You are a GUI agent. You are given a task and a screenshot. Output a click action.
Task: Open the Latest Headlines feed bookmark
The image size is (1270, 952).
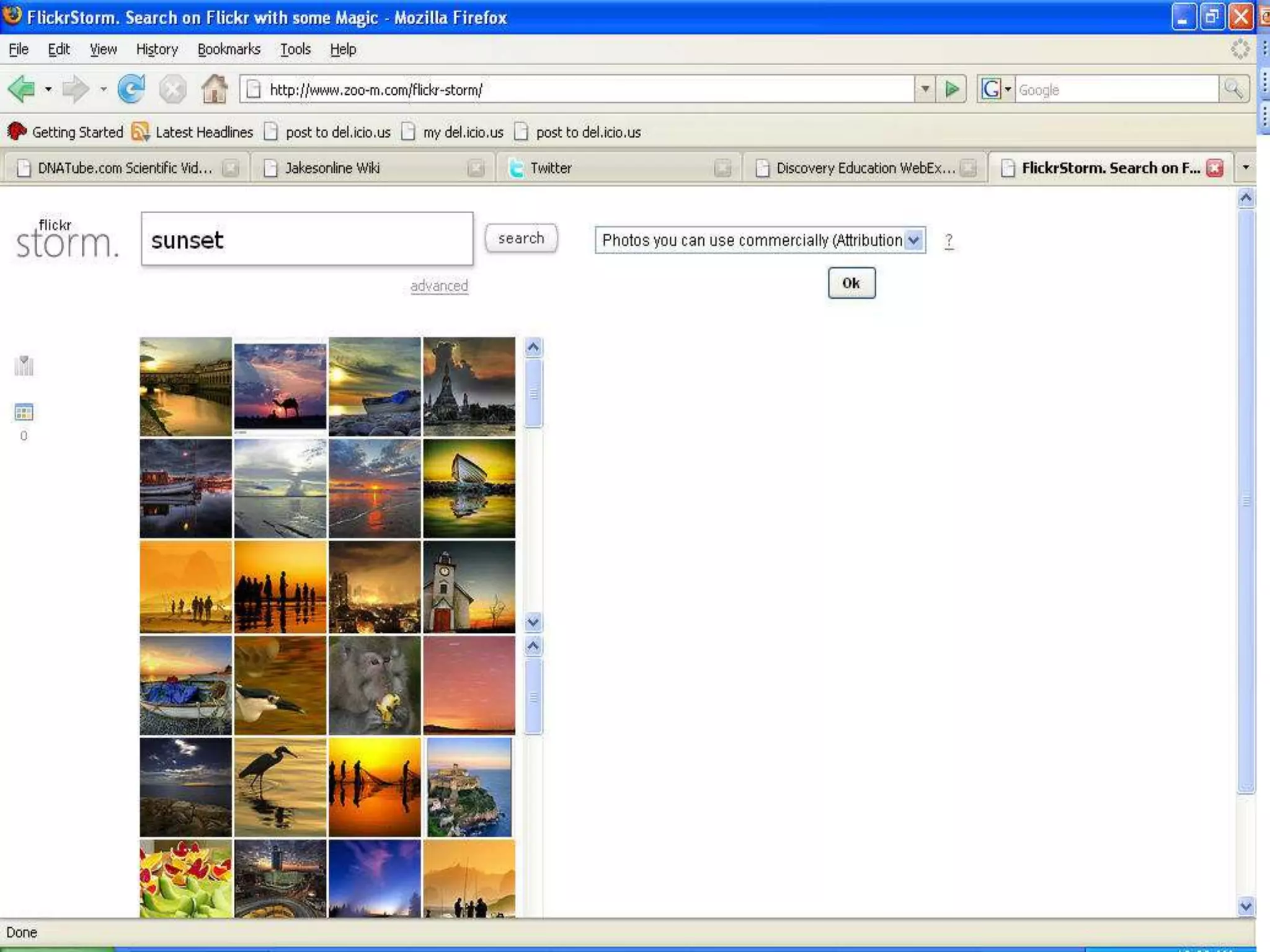(193, 132)
